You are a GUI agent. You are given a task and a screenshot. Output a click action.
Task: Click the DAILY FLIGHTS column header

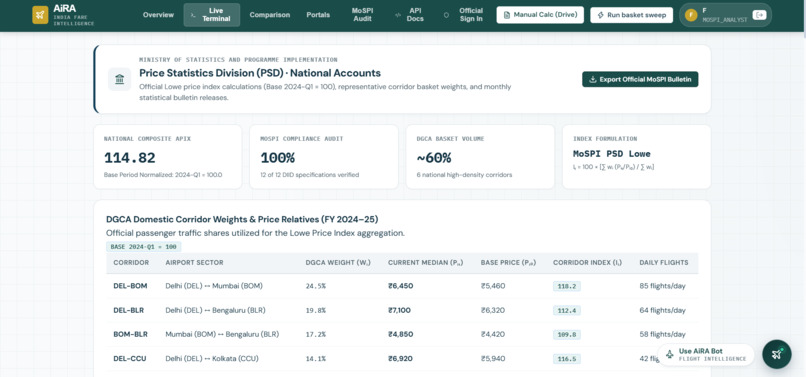click(x=664, y=262)
